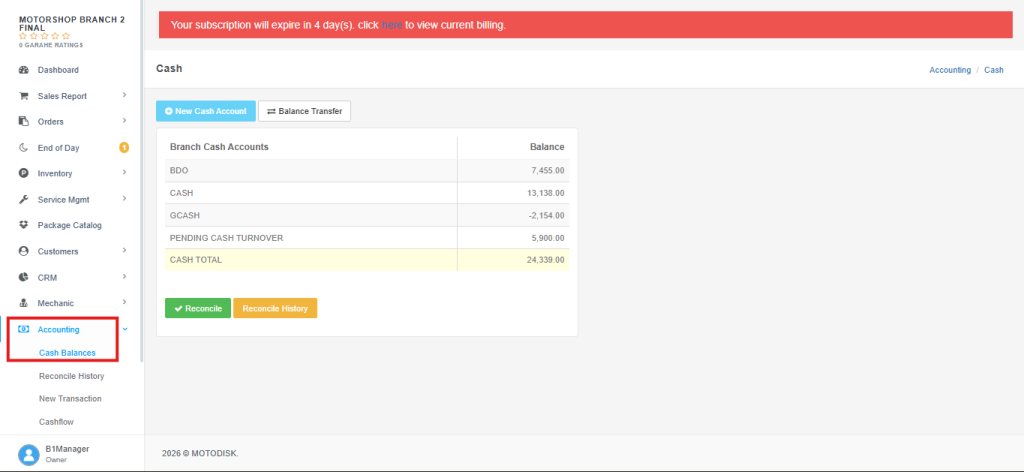Click the Dashboard gauge icon
1024x472 pixels.
(x=24, y=70)
